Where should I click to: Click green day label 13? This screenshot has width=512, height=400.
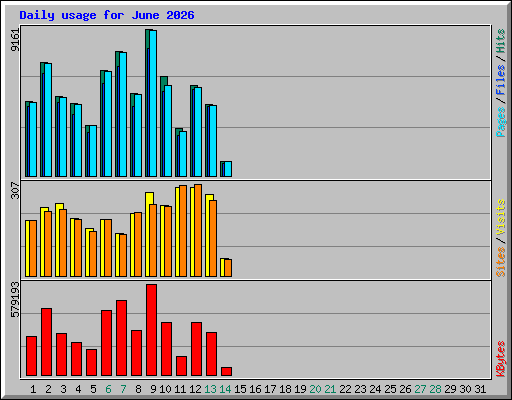[210, 389]
